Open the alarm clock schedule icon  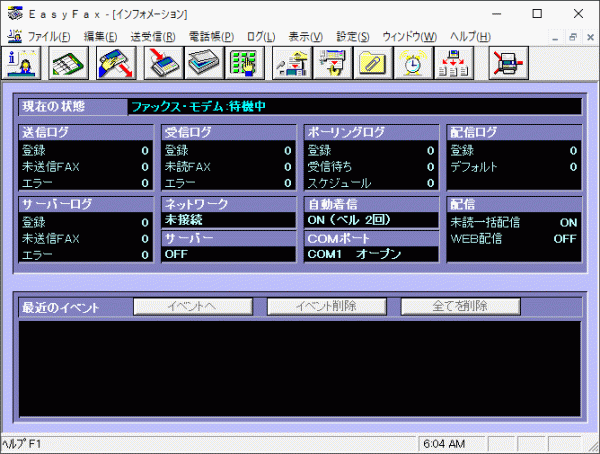(414, 63)
